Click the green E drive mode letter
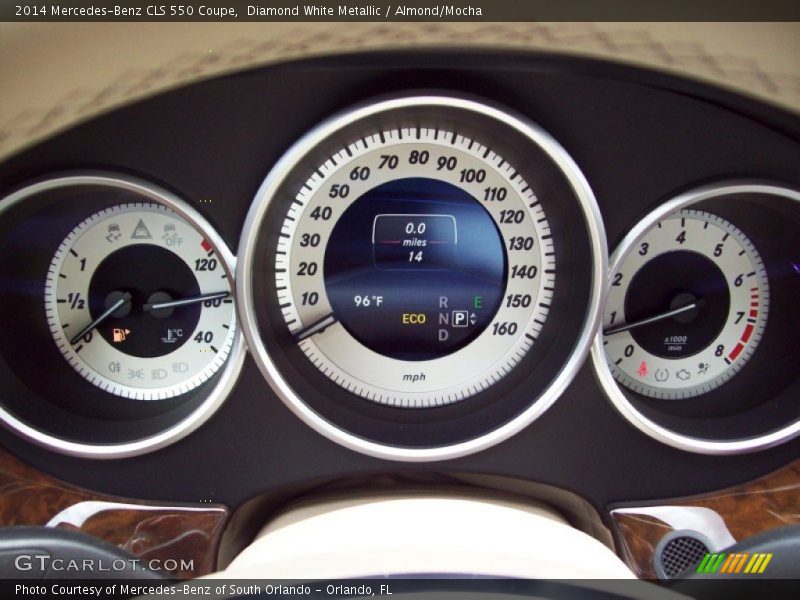 478,302
